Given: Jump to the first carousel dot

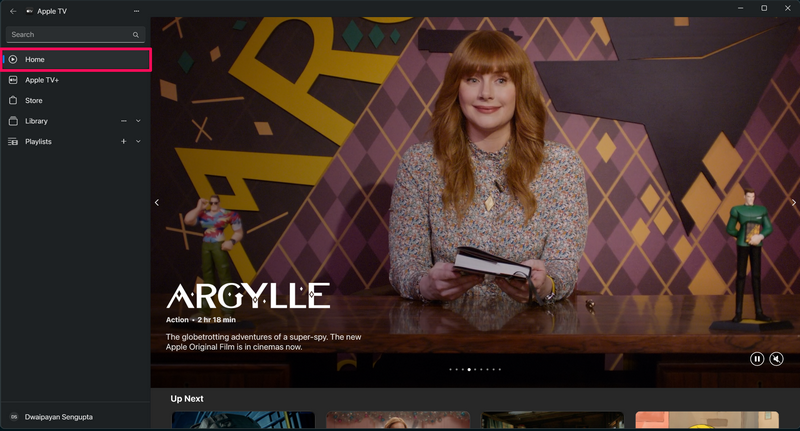Looking at the screenshot, I should point(450,369).
